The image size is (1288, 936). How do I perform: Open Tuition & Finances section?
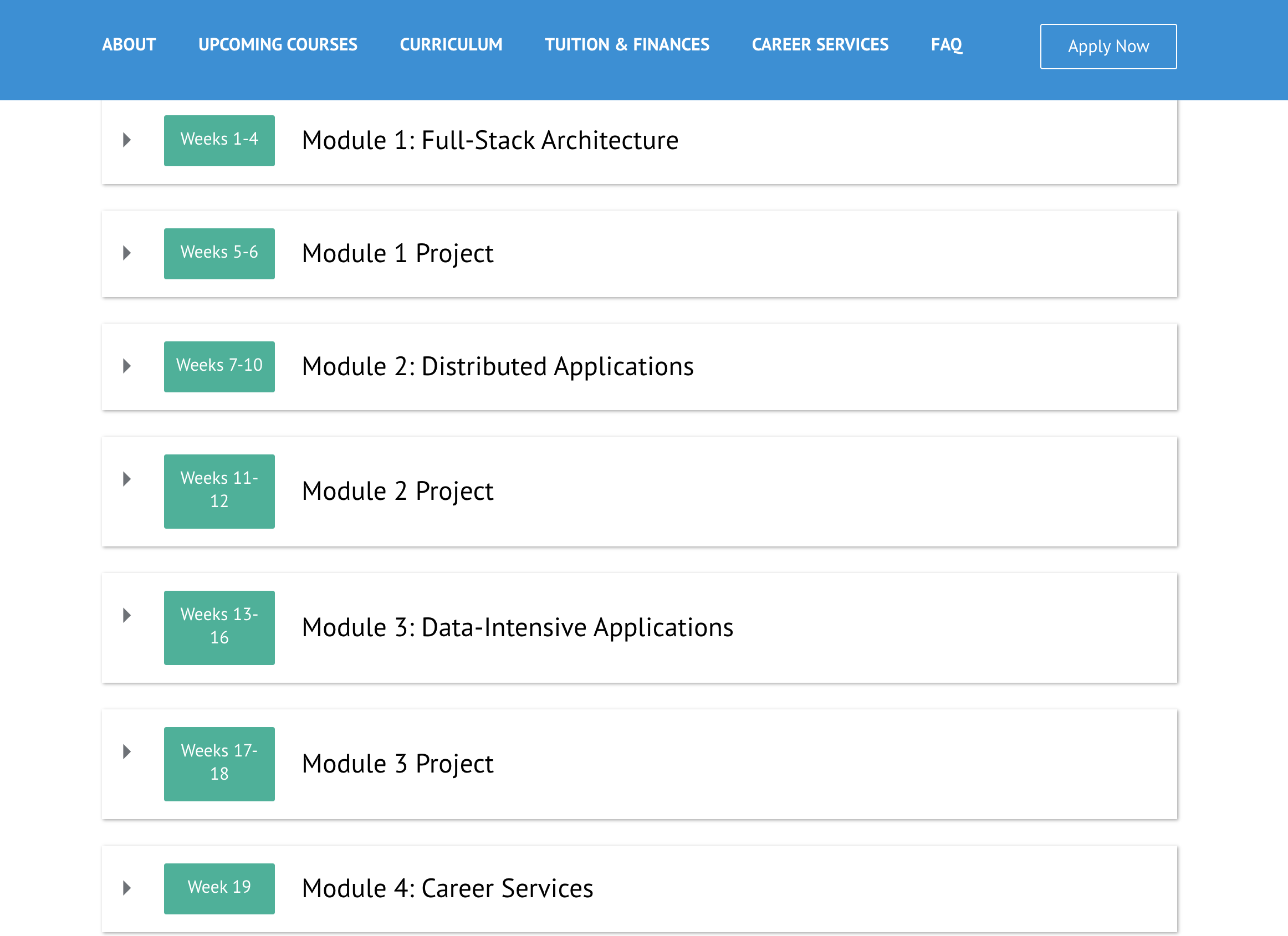(x=627, y=45)
